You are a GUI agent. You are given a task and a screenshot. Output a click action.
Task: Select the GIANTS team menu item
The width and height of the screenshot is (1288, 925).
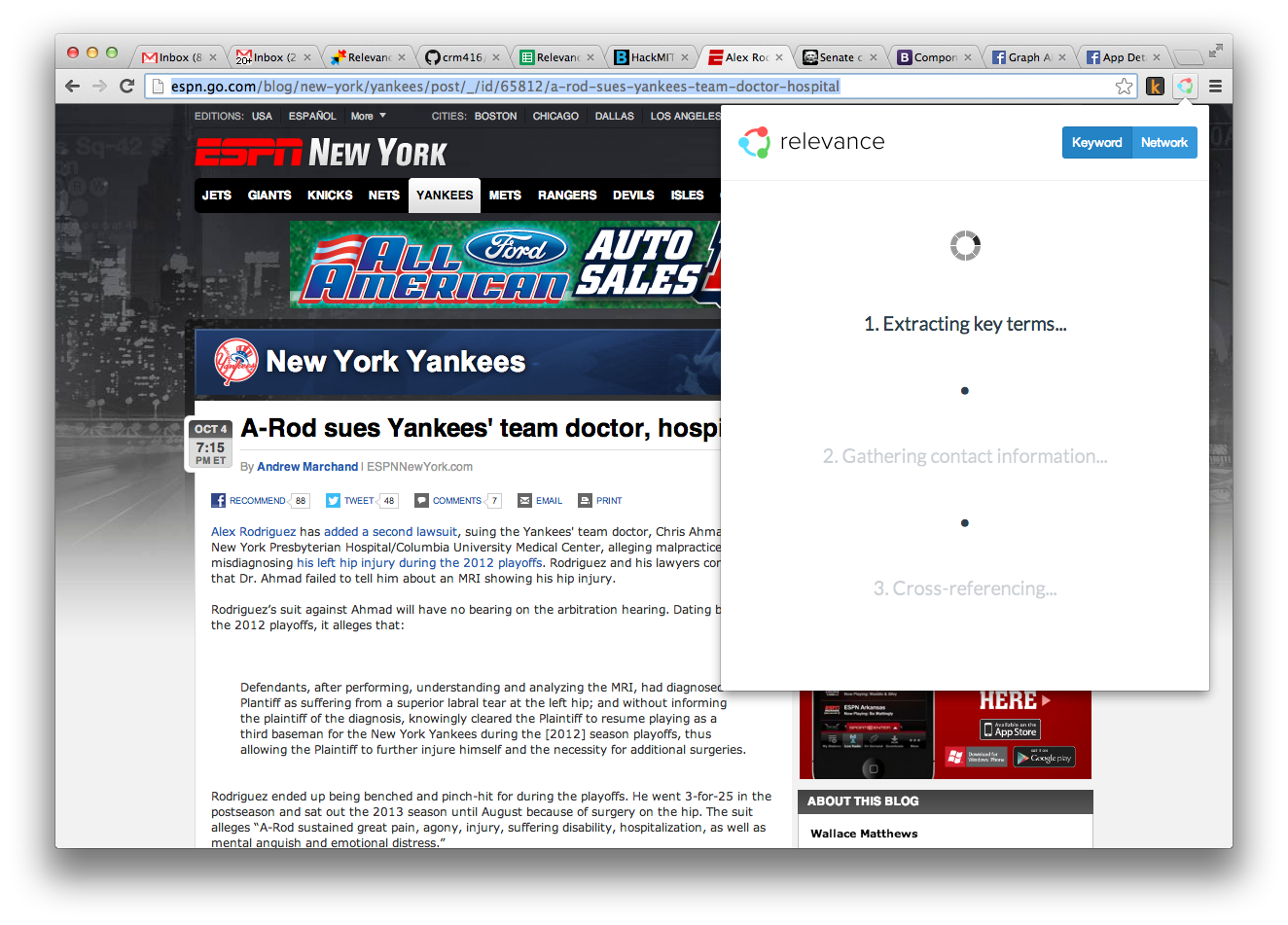point(269,196)
